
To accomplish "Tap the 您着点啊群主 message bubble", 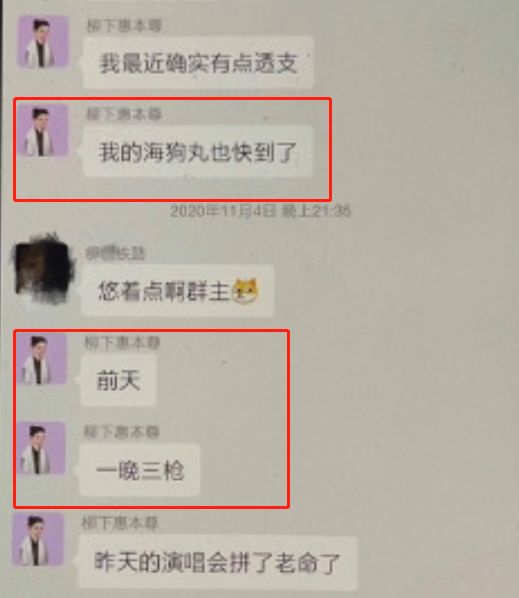I will coord(177,291).
